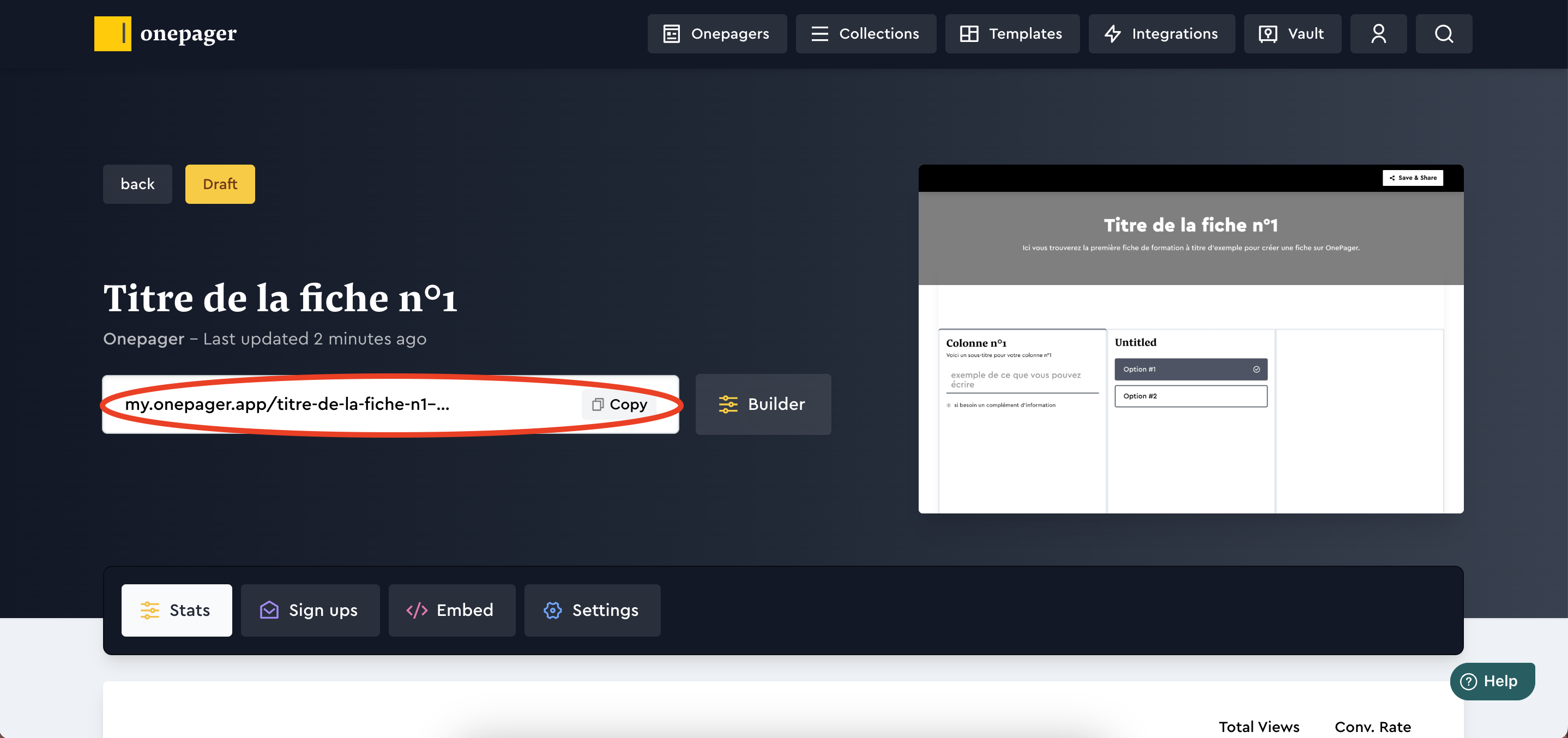Go to Templates in the navigation bar

[1012, 33]
